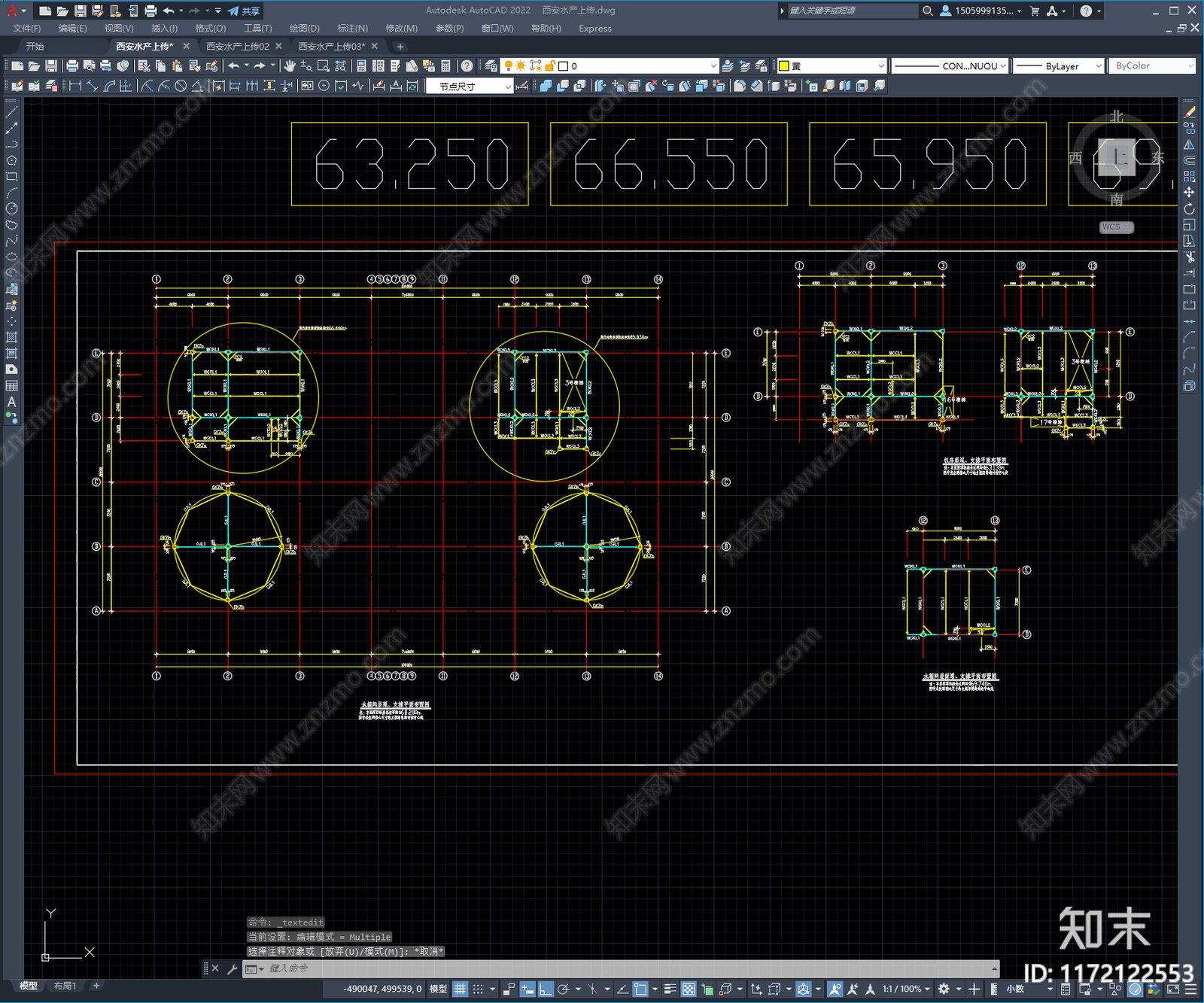The height and width of the screenshot is (1003, 1204).
Task: Toggle object snap in the status bar
Action: 640,989
